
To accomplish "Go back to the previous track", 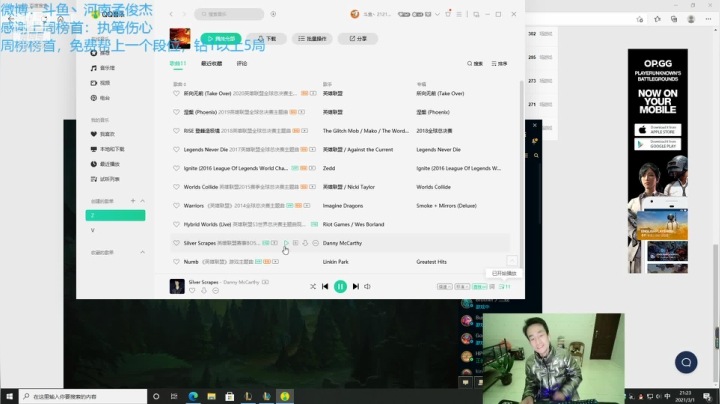I will (325, 286).
